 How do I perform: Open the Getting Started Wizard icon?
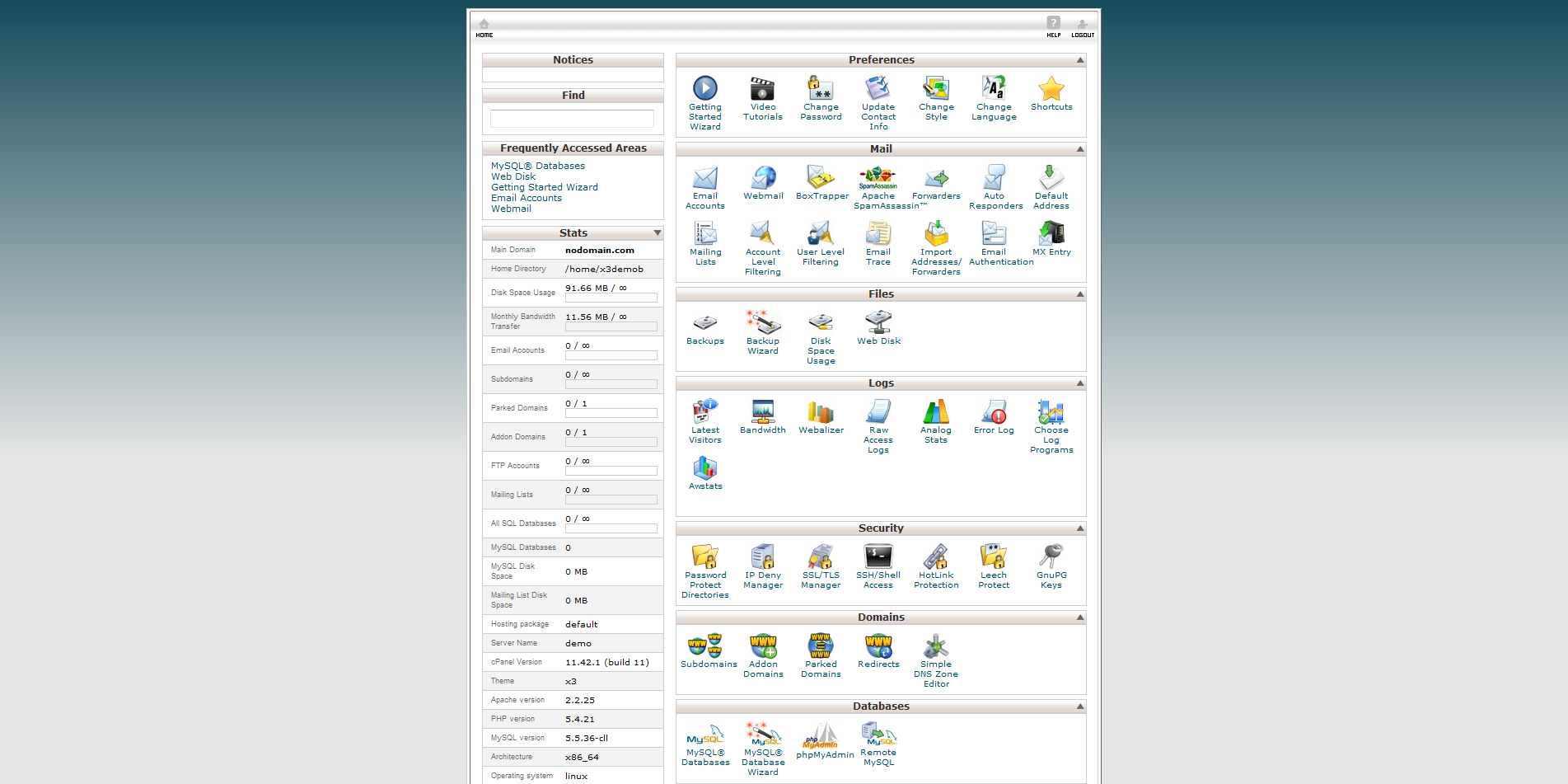[x=705, y=88]
